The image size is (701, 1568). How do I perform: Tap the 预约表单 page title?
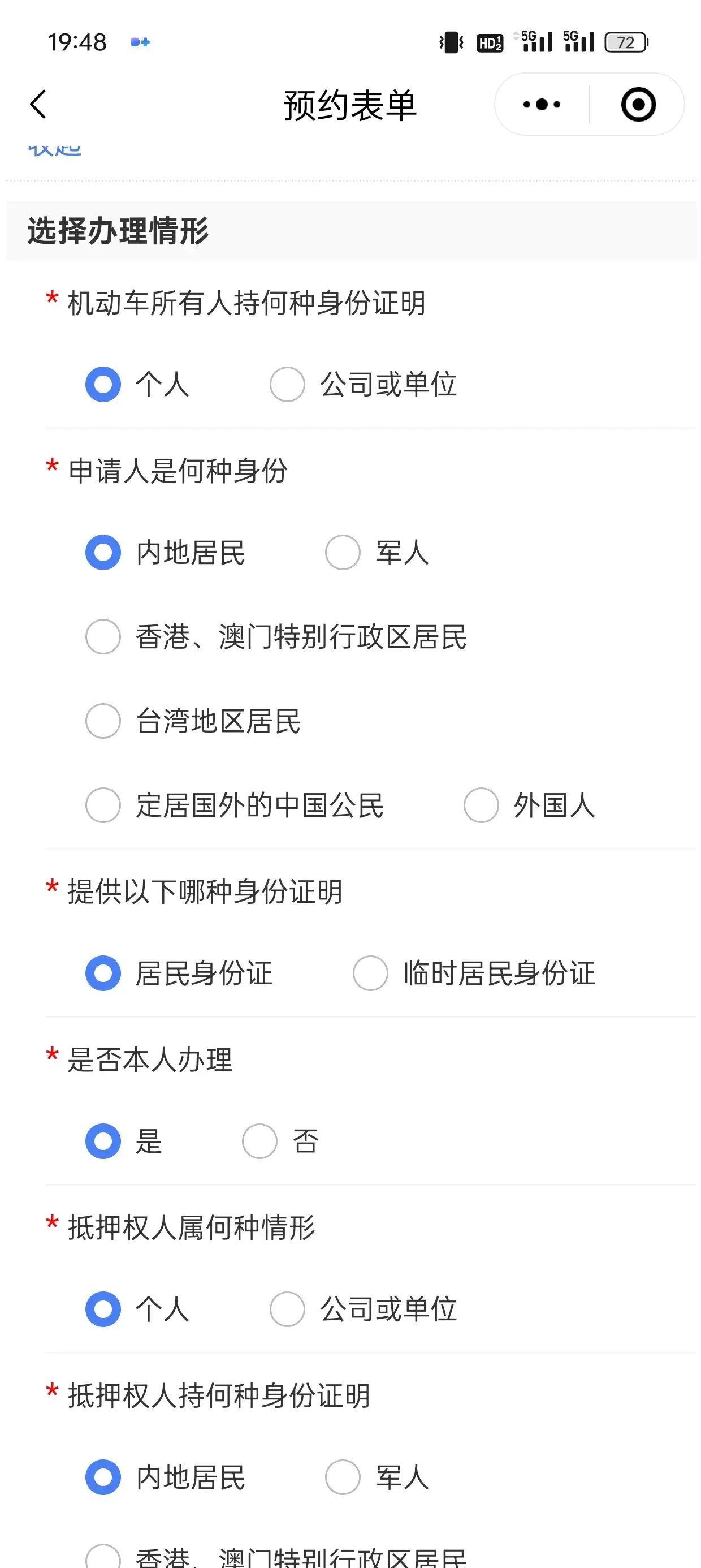pos(350,105)
